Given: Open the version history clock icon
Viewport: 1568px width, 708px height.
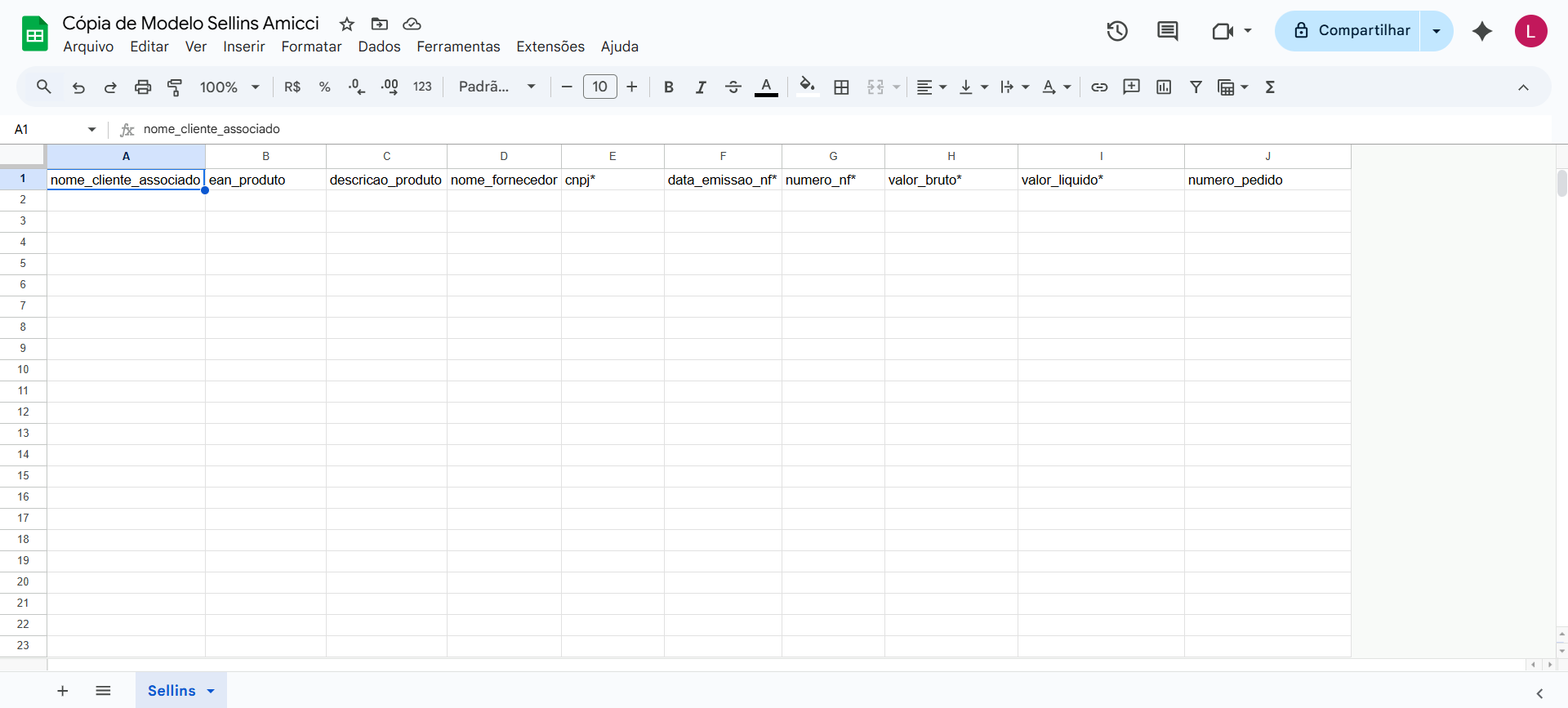Looking at the screenshot, I should [1117, 31].
